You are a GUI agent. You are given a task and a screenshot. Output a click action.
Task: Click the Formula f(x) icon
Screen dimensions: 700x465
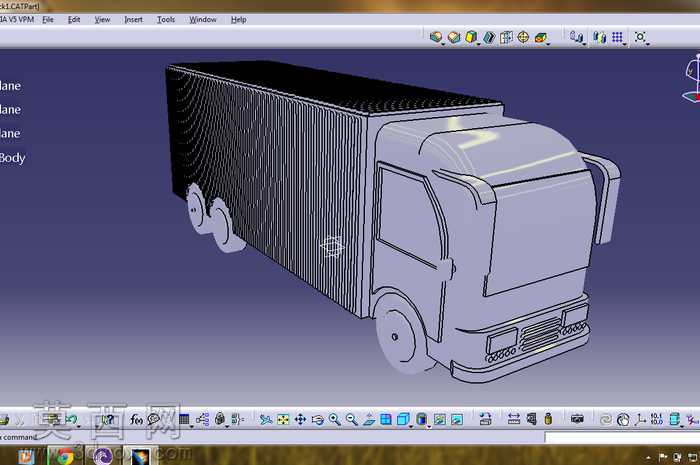pos(136,419)
